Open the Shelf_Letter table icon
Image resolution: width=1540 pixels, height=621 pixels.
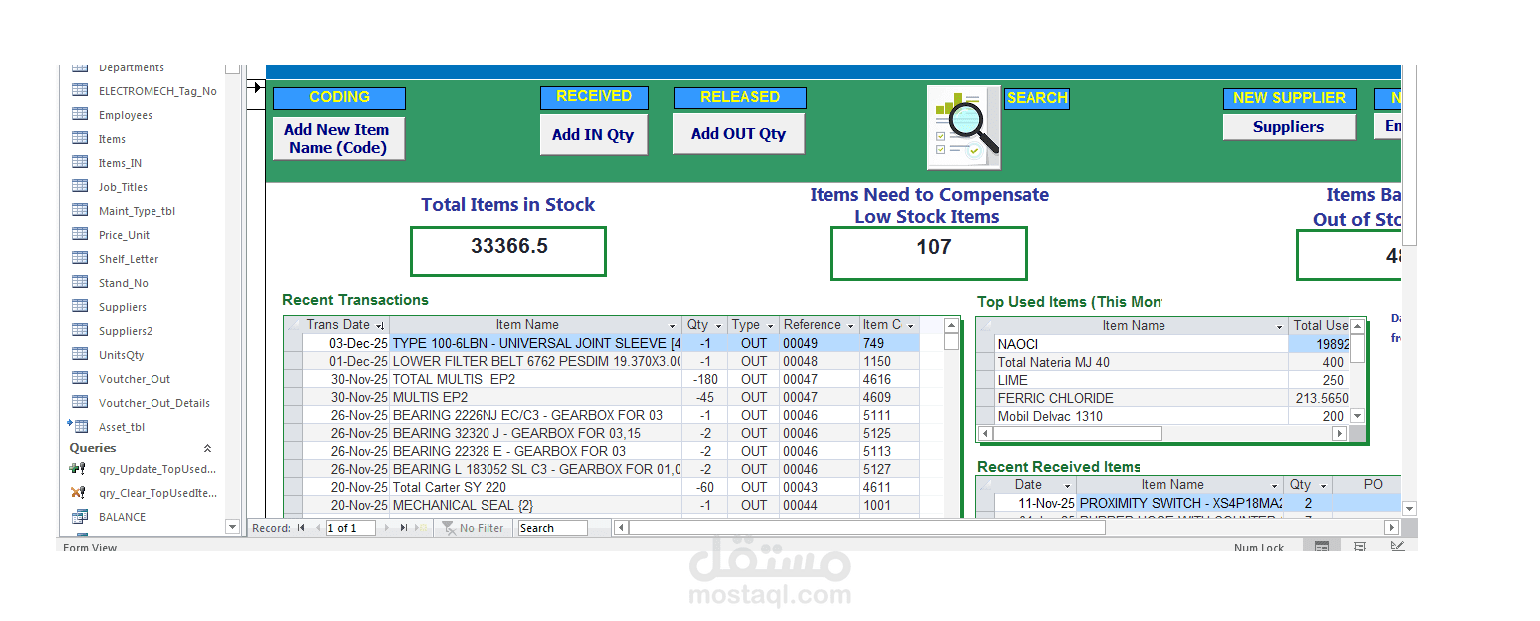click(80, 258)
